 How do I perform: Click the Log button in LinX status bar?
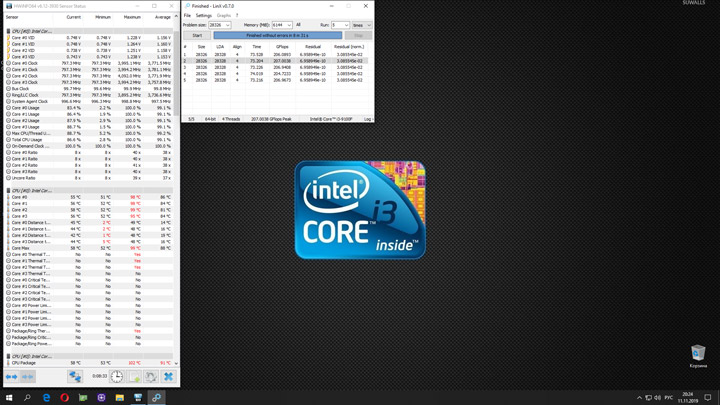(367, 119)
